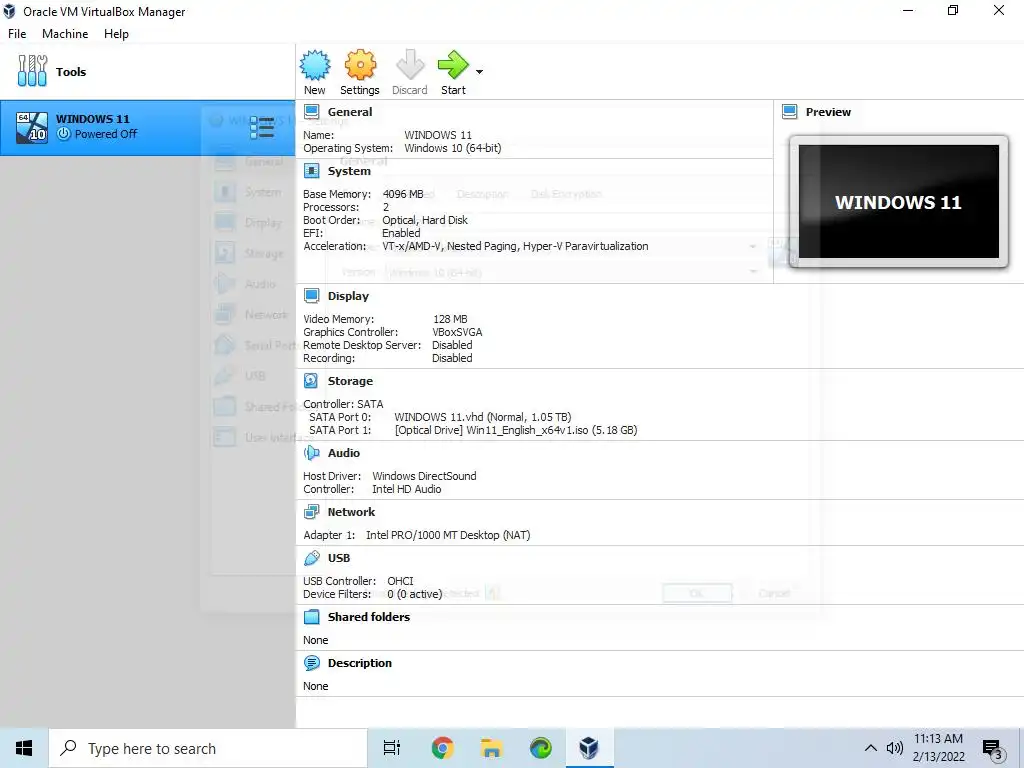Viewport: 1024px width, 768px height.
Task: Open the File menu
Action: point(17,34)
